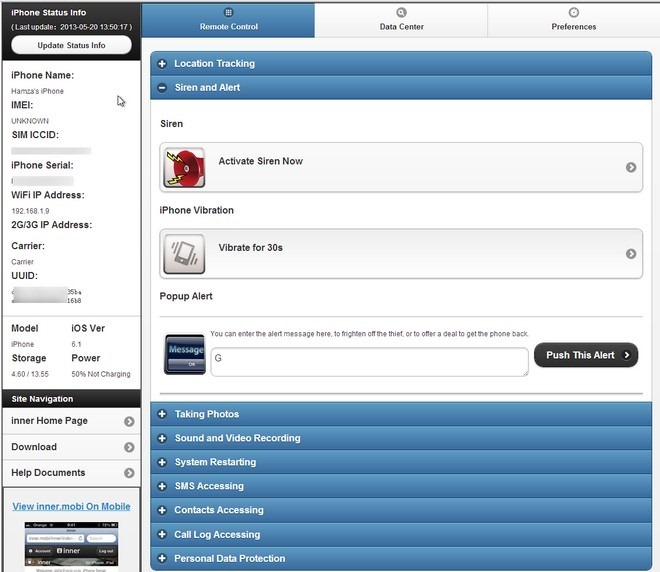This screenshot has height=572, width=660.
Task: Open the Help Documents navigation item
Action: [72, 473]
